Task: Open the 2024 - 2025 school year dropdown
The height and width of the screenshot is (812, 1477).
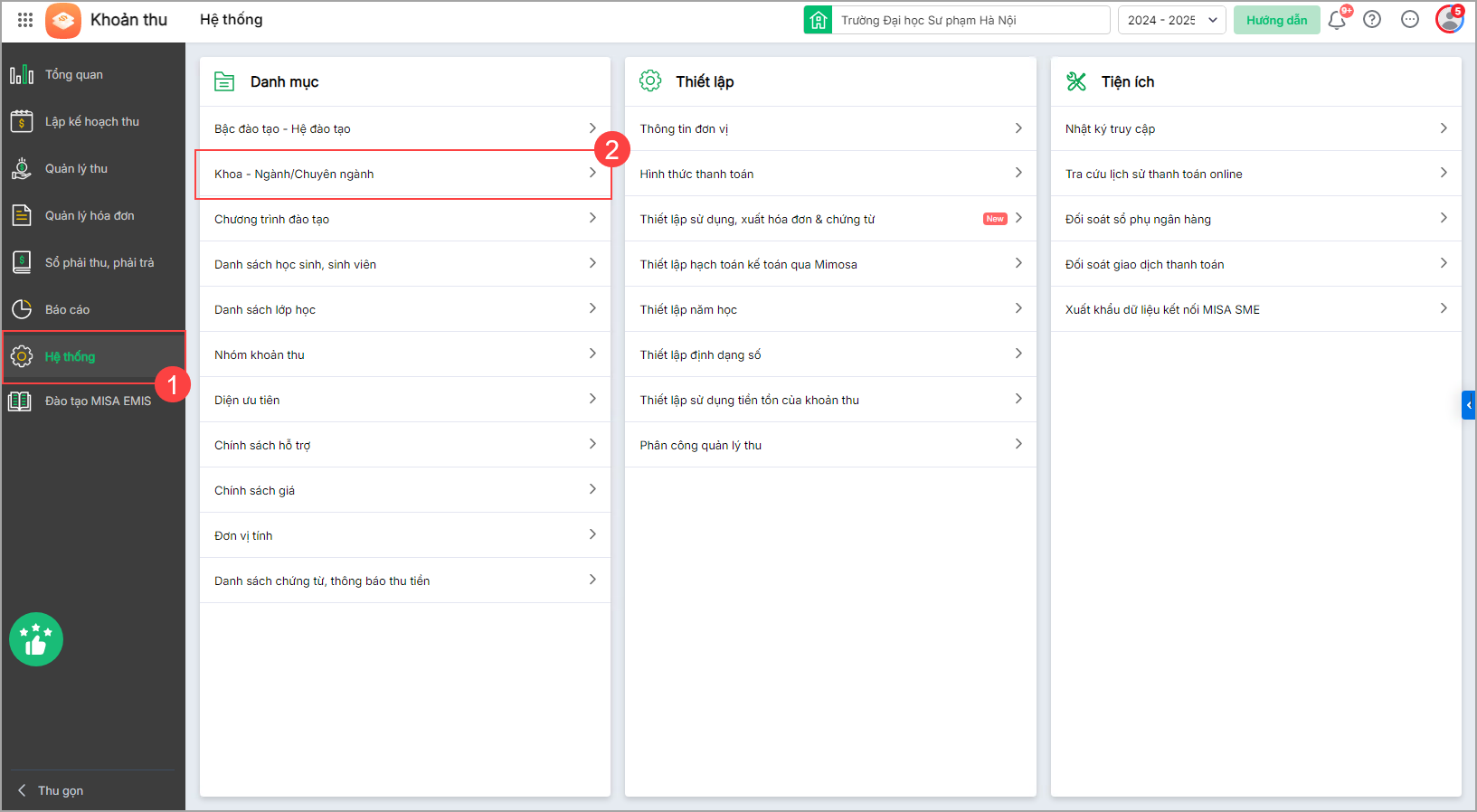Action: click(1172, 20)
